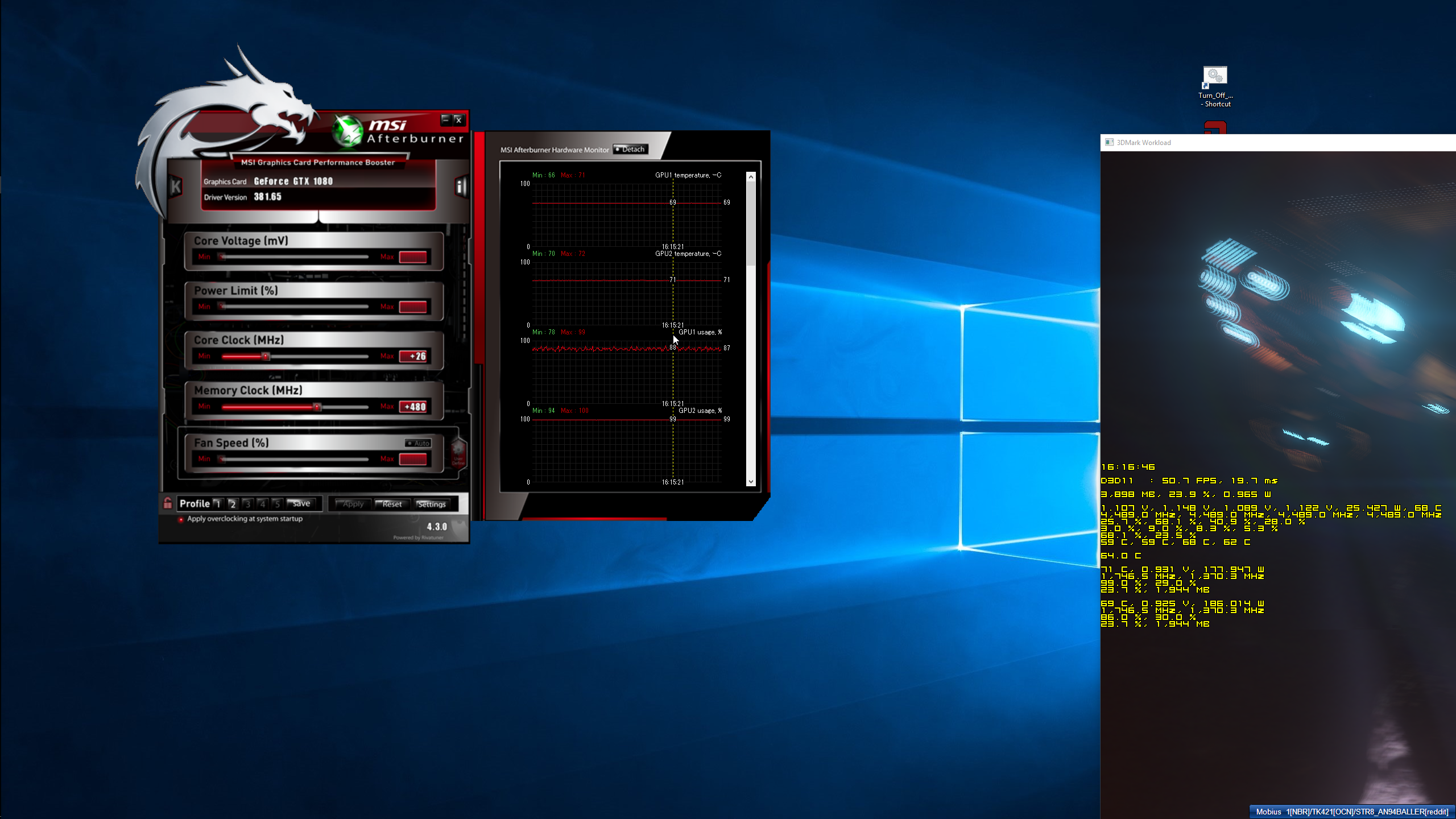Click the Fan Speed value box
1456x819 pixels.
pyautogui.click(x=413, y=459)
